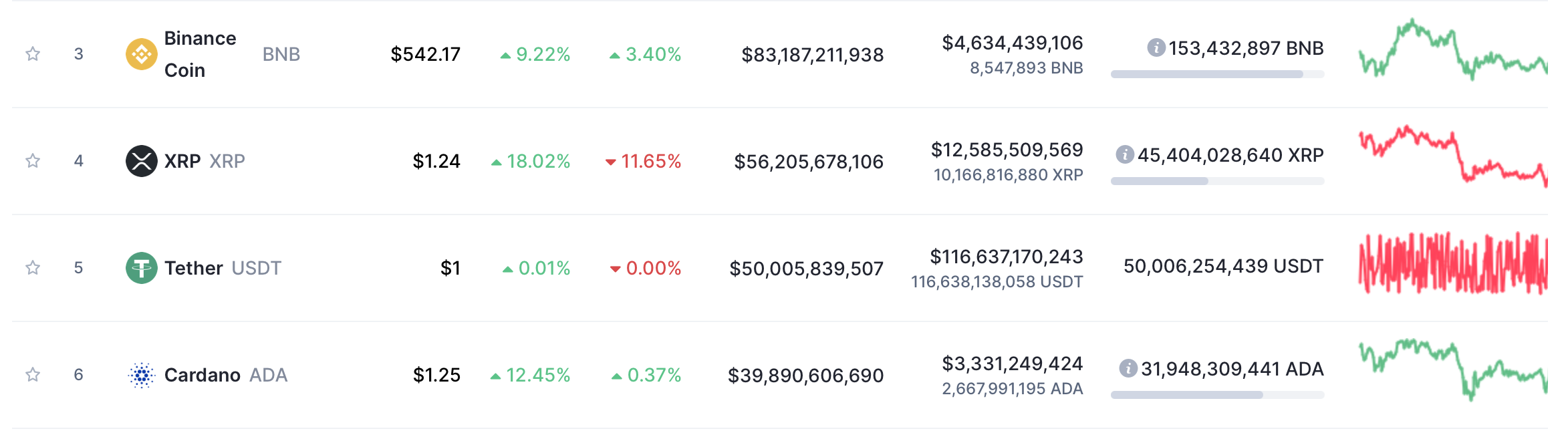Star Binance Coin to add to watchlist

point(33,54)
